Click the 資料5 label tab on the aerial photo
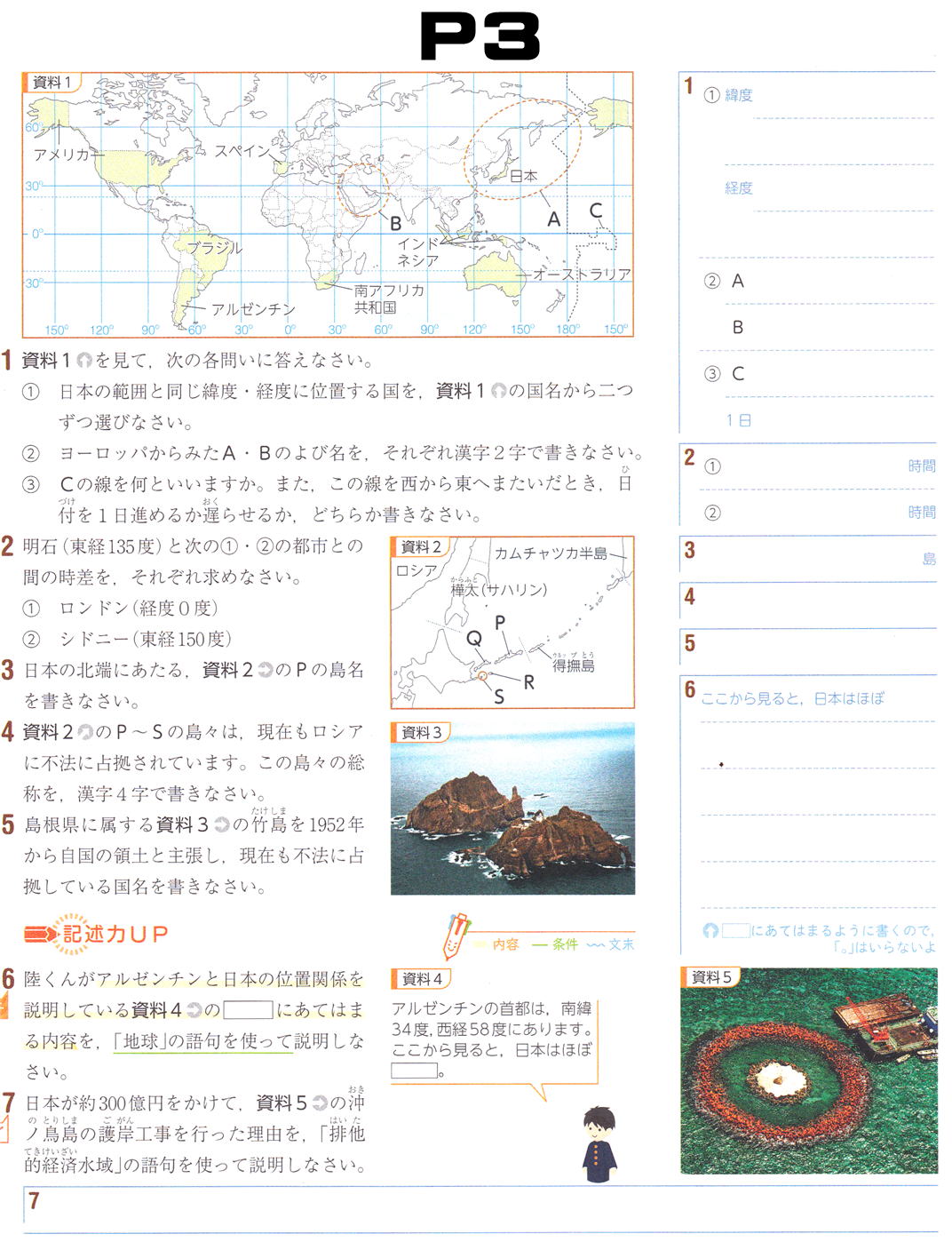 (710, 977)
